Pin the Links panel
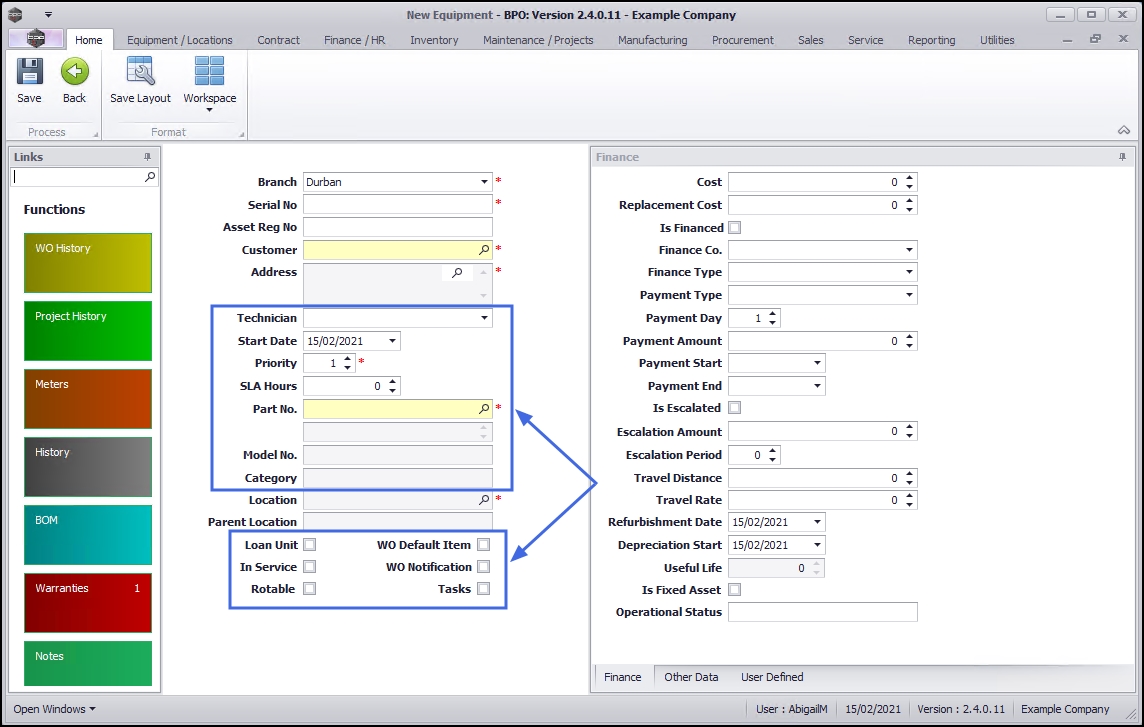The width and height of the screenshot is (1144, 727). 147,157
